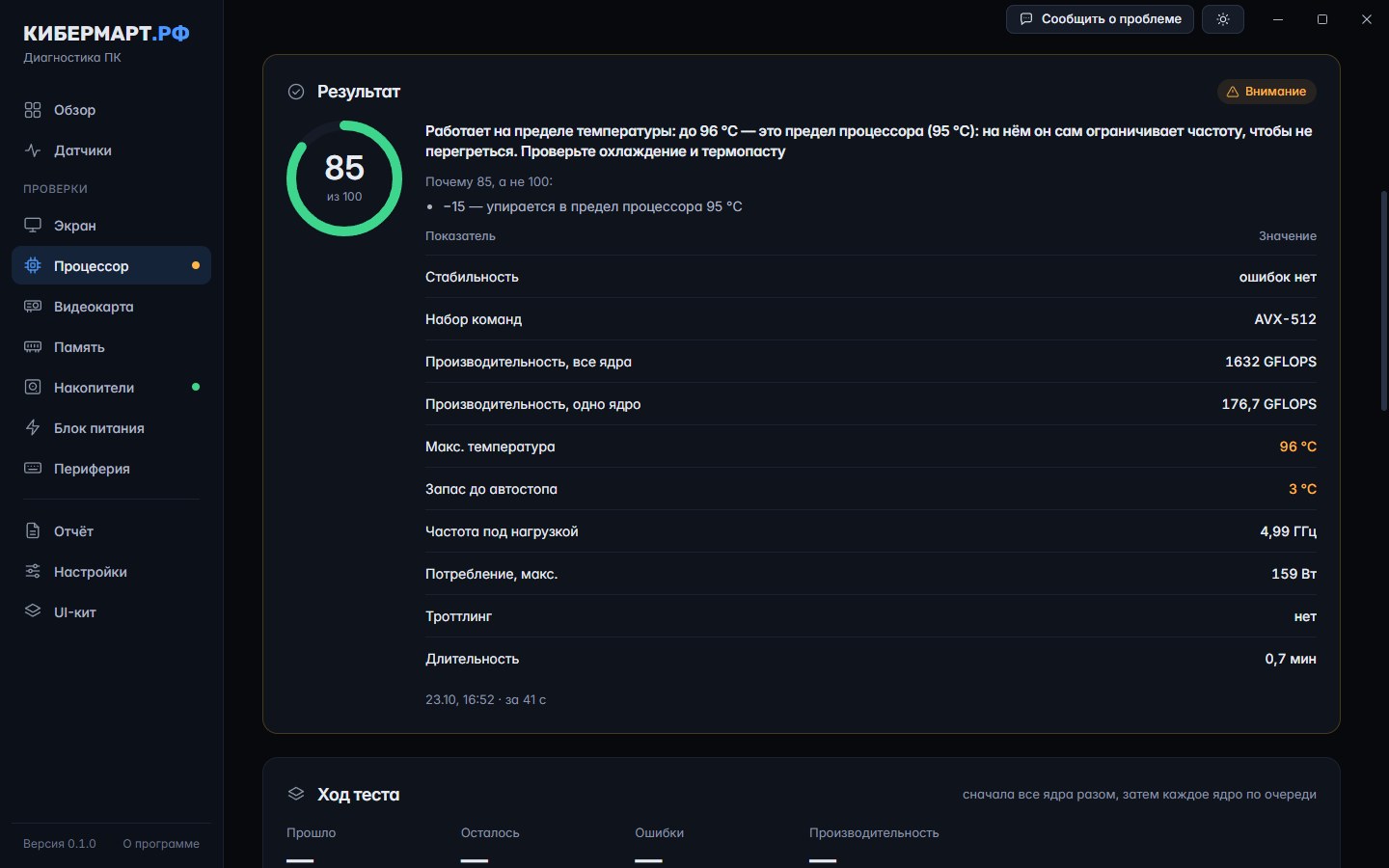Click the Внимание warning badge
The height and width of the screenshot is (868, 1389).
pyautogui.click(x=1266, y=92)
